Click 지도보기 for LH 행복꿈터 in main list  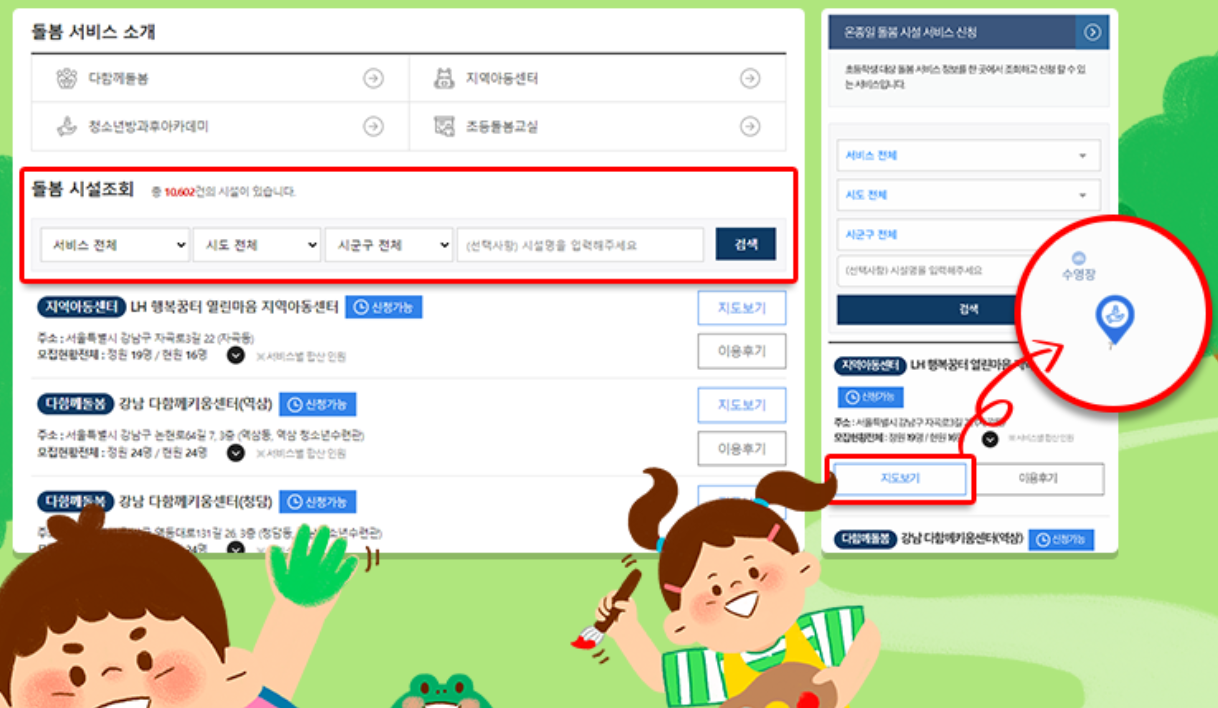point(741,308)
